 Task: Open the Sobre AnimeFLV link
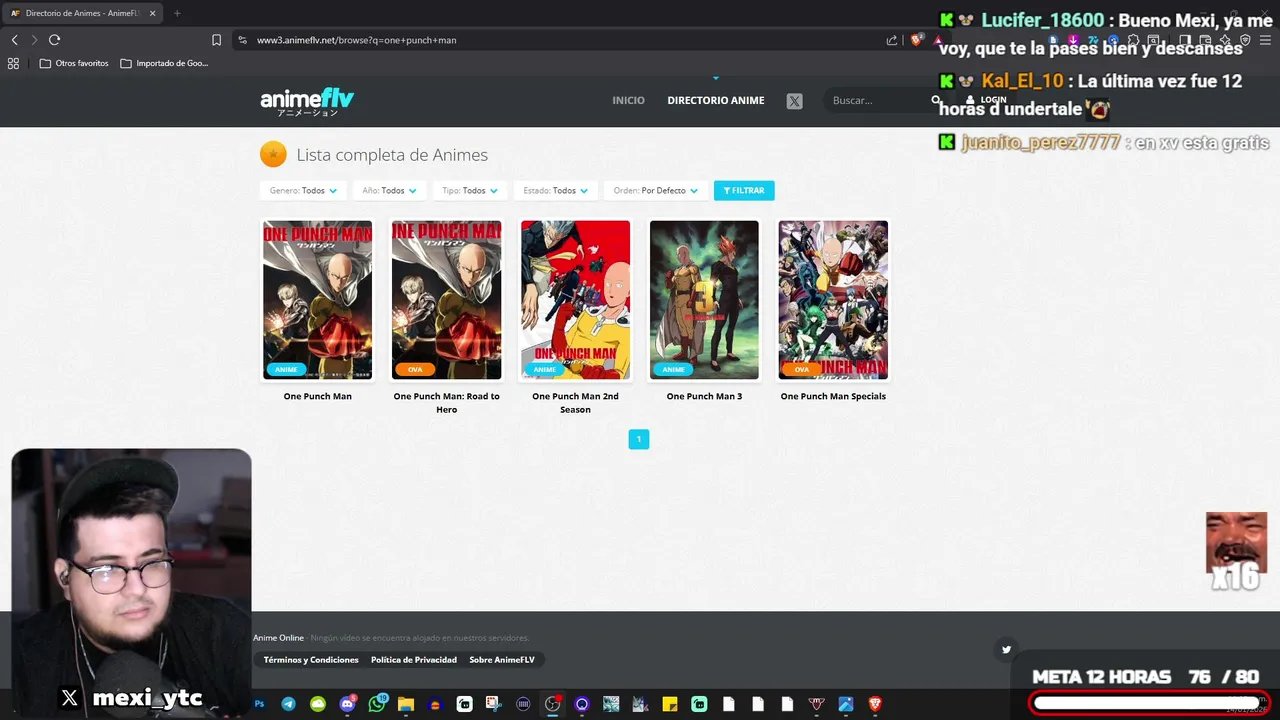502,660
